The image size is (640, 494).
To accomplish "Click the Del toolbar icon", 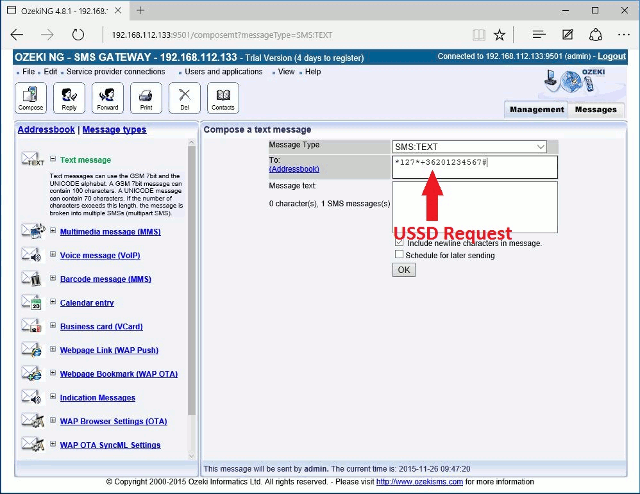I will [184, 98].
